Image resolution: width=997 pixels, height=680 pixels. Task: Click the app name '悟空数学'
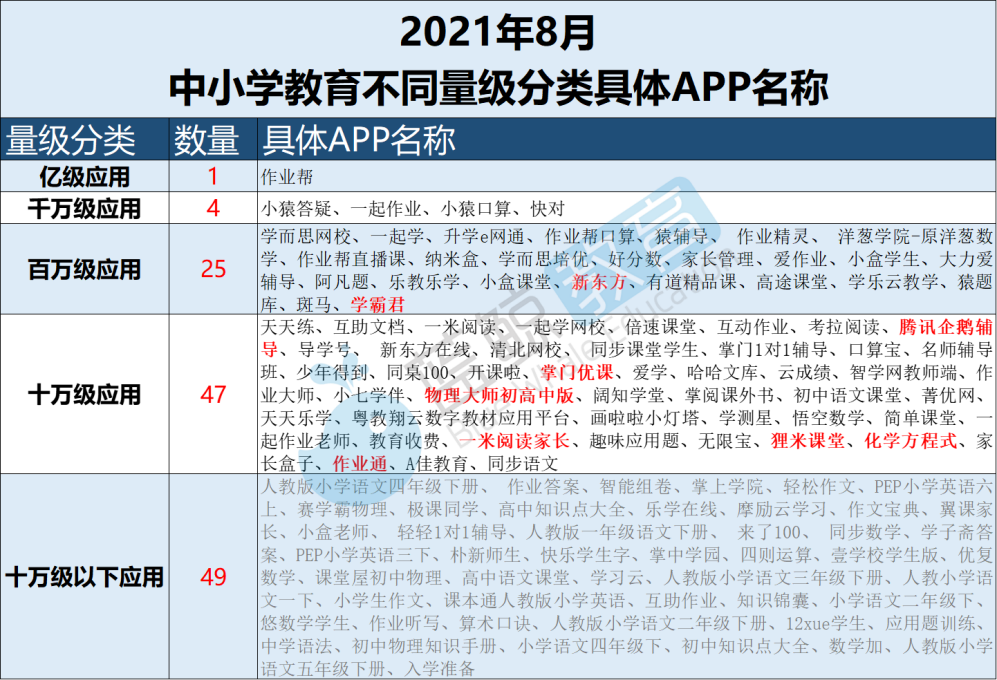pos(828,418)
